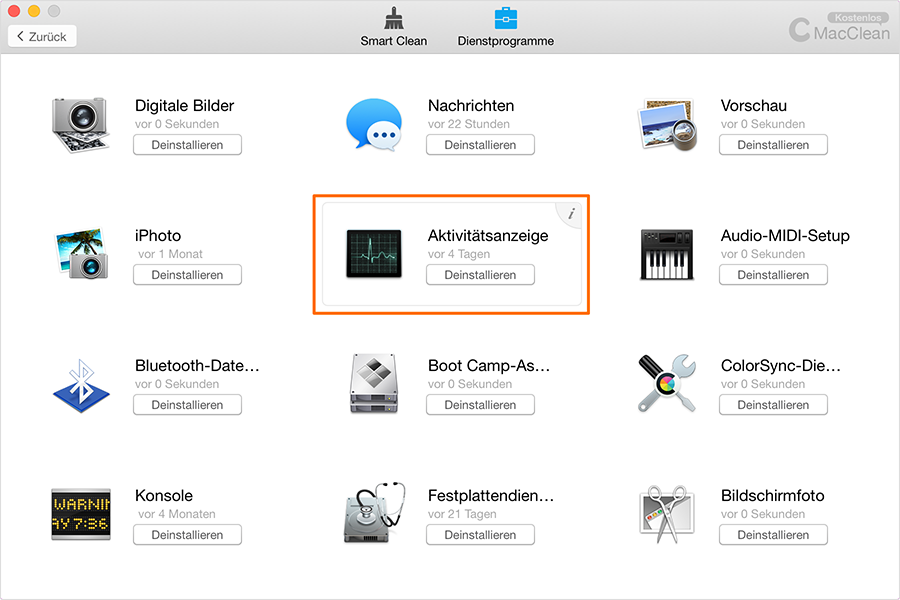Click the Festplattendienstprogramm stethoscope icon

pos(374,513)
